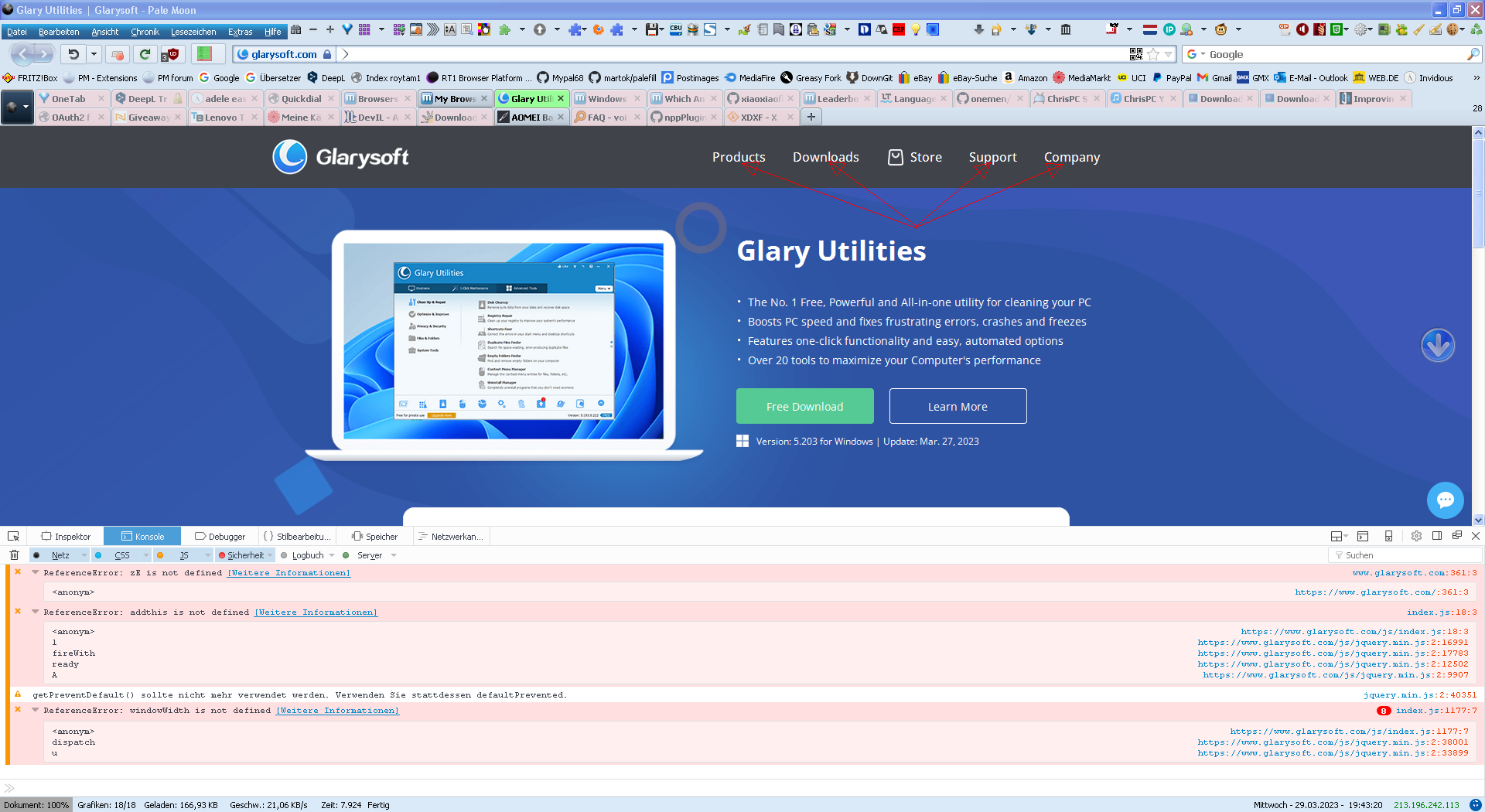Click the console Suchen filter field

(x=1405, y=555)
